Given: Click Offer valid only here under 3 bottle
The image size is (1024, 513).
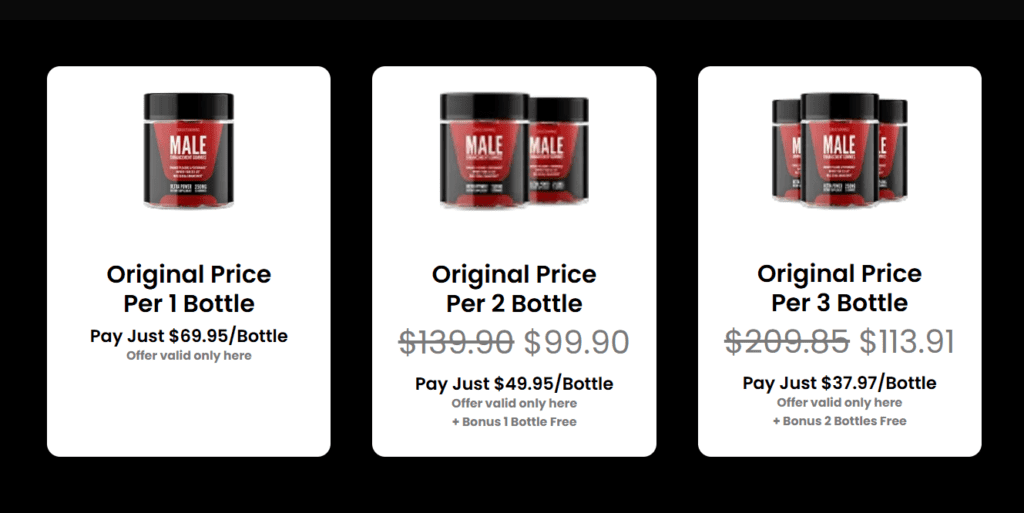Looking at the screenshot, I should pos(839,403).
